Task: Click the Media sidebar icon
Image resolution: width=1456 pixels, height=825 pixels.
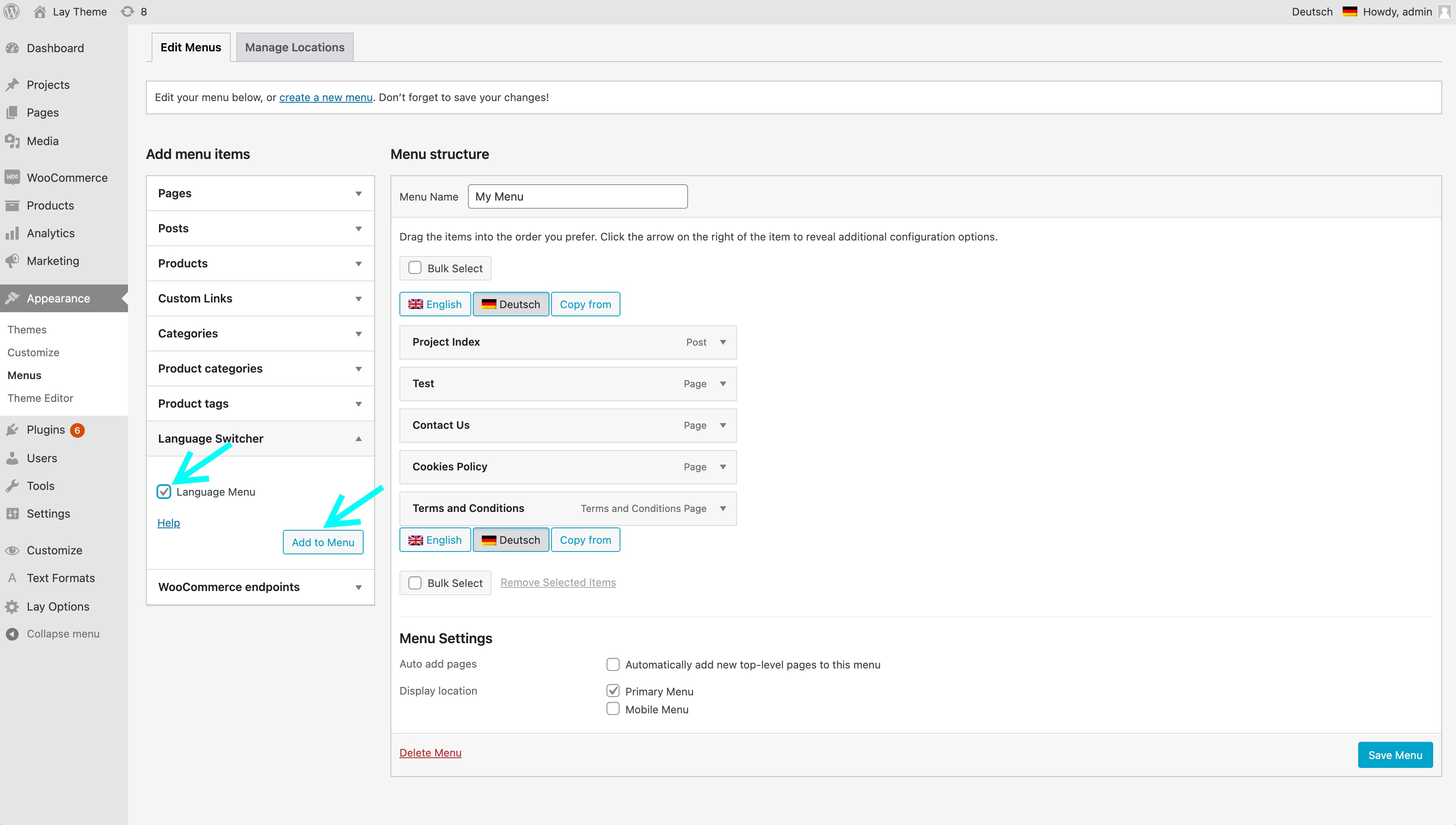Action: pyautogui.click(x=13, y=141)
